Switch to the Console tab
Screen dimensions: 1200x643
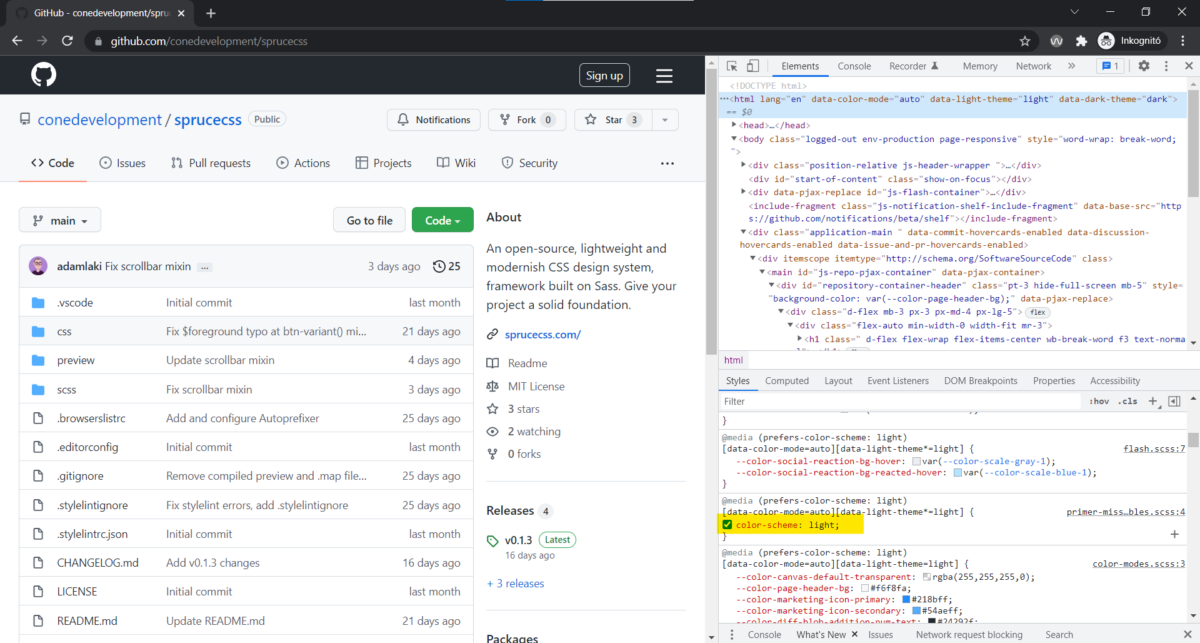pyautogui.click(x=853, y=65)
